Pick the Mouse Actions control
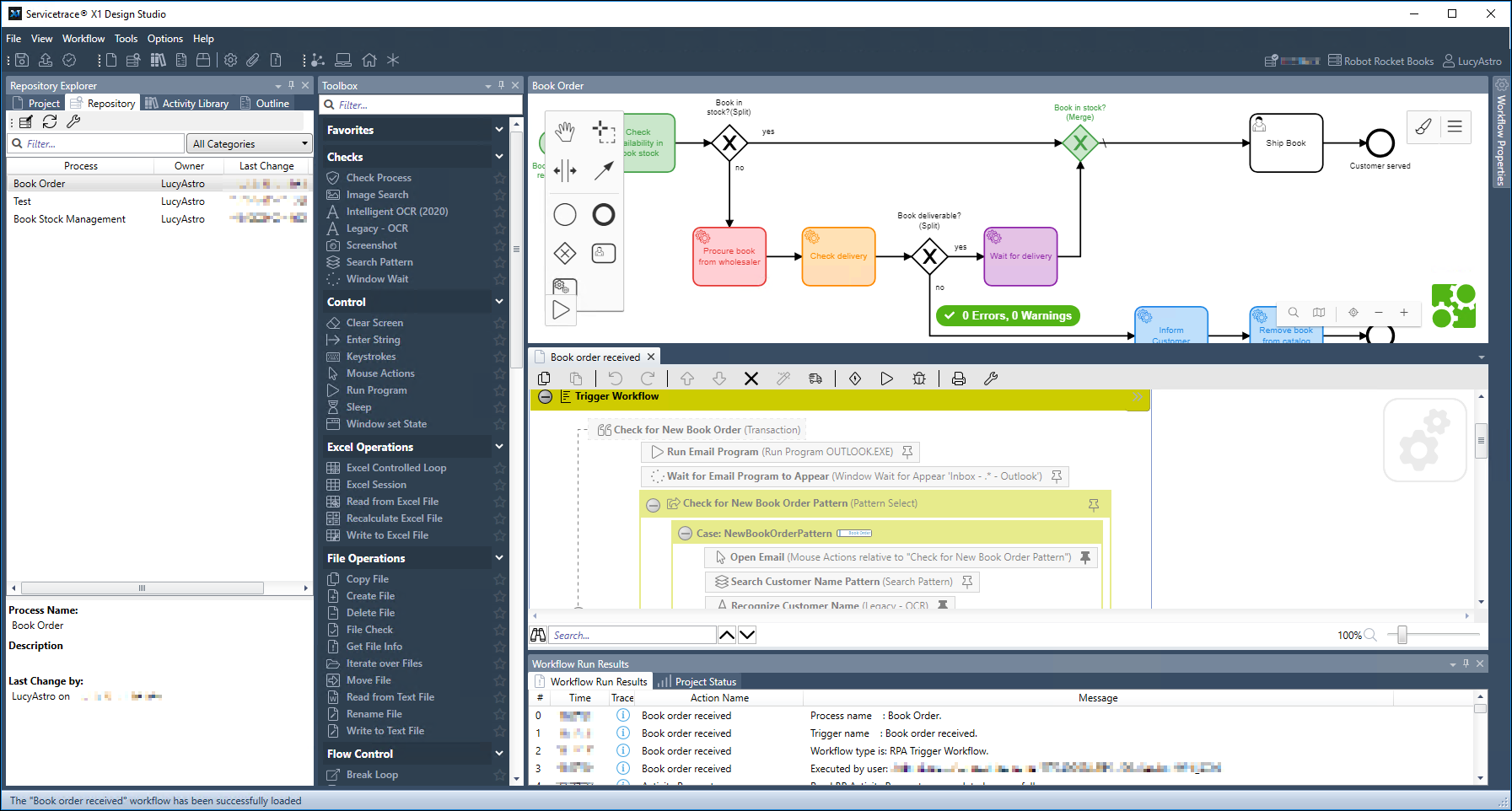Screen dimensions: 1512x811 coord(380,373)
